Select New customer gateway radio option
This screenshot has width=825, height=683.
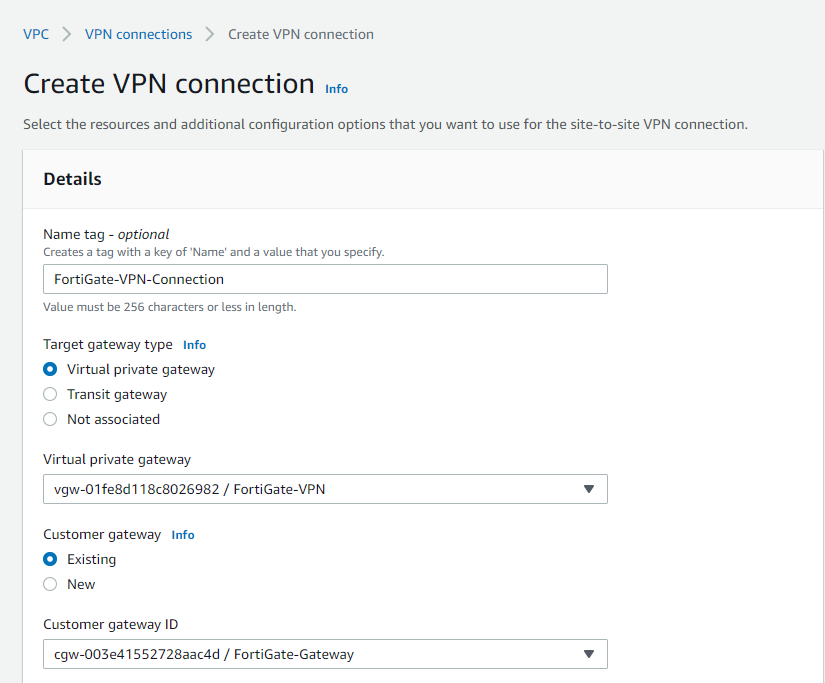[x=50, y=584]
